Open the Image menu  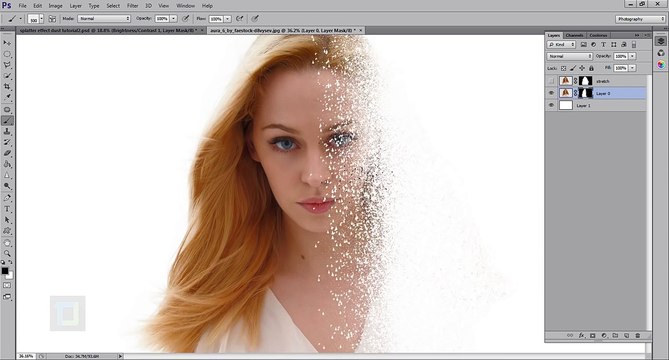pos(55,6)
